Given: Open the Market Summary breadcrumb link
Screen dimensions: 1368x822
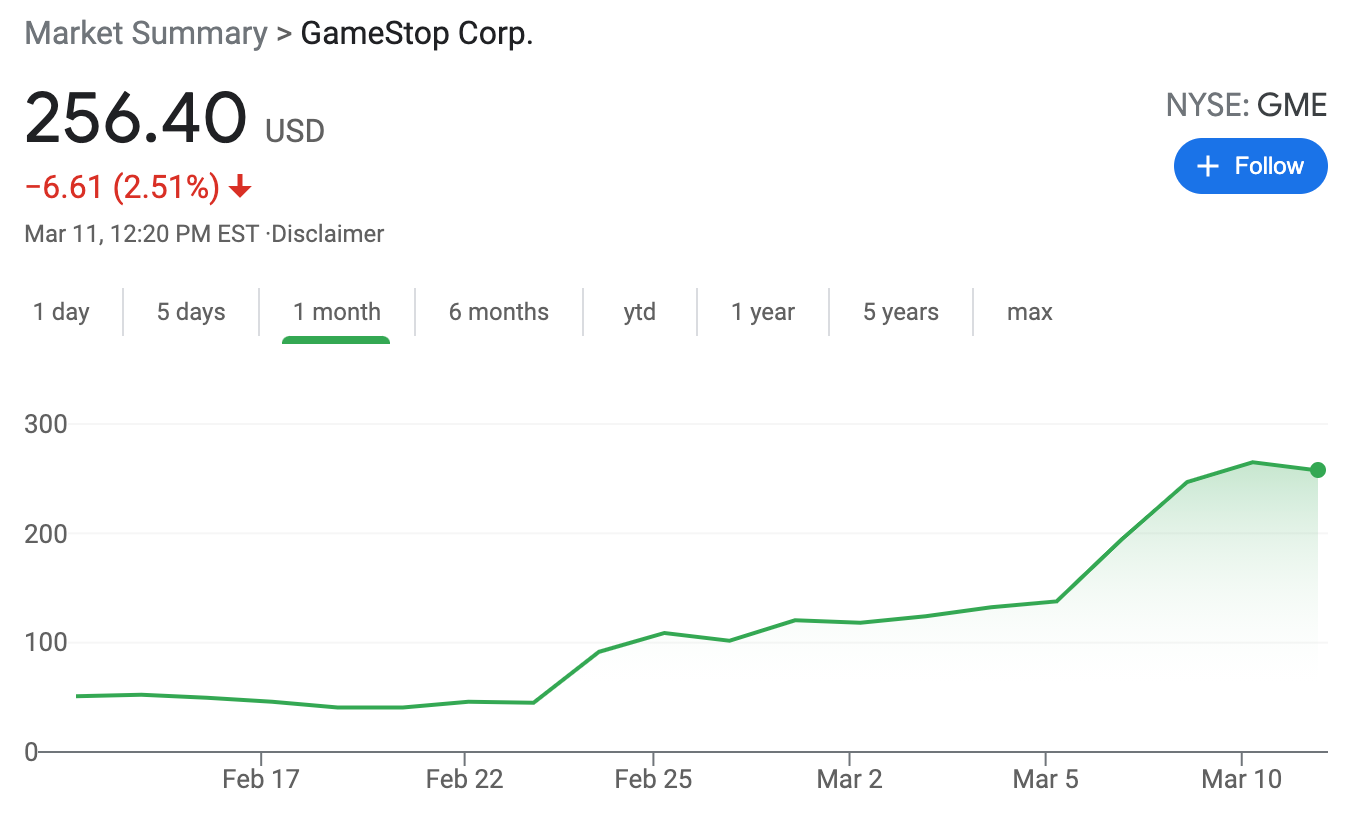Looking at the screenshot, I should click(x=146, y=33).
